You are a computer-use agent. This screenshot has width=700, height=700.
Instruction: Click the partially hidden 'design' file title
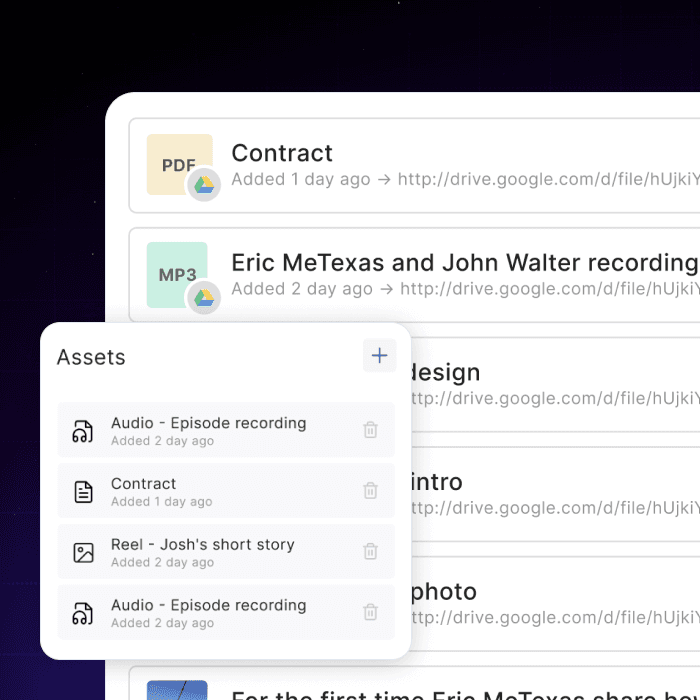[x=446, y=372]
